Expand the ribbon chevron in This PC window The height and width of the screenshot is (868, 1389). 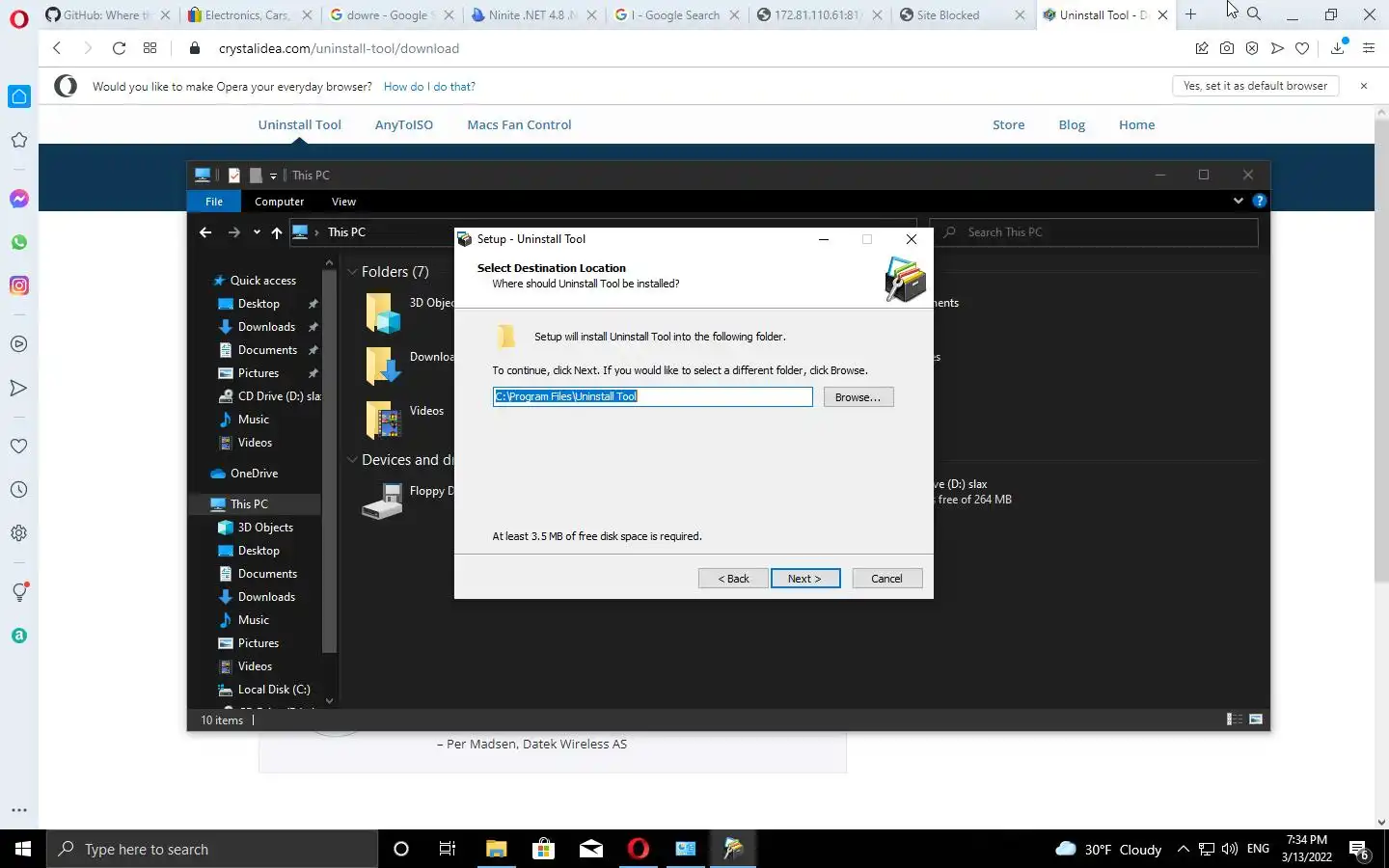1239,201
